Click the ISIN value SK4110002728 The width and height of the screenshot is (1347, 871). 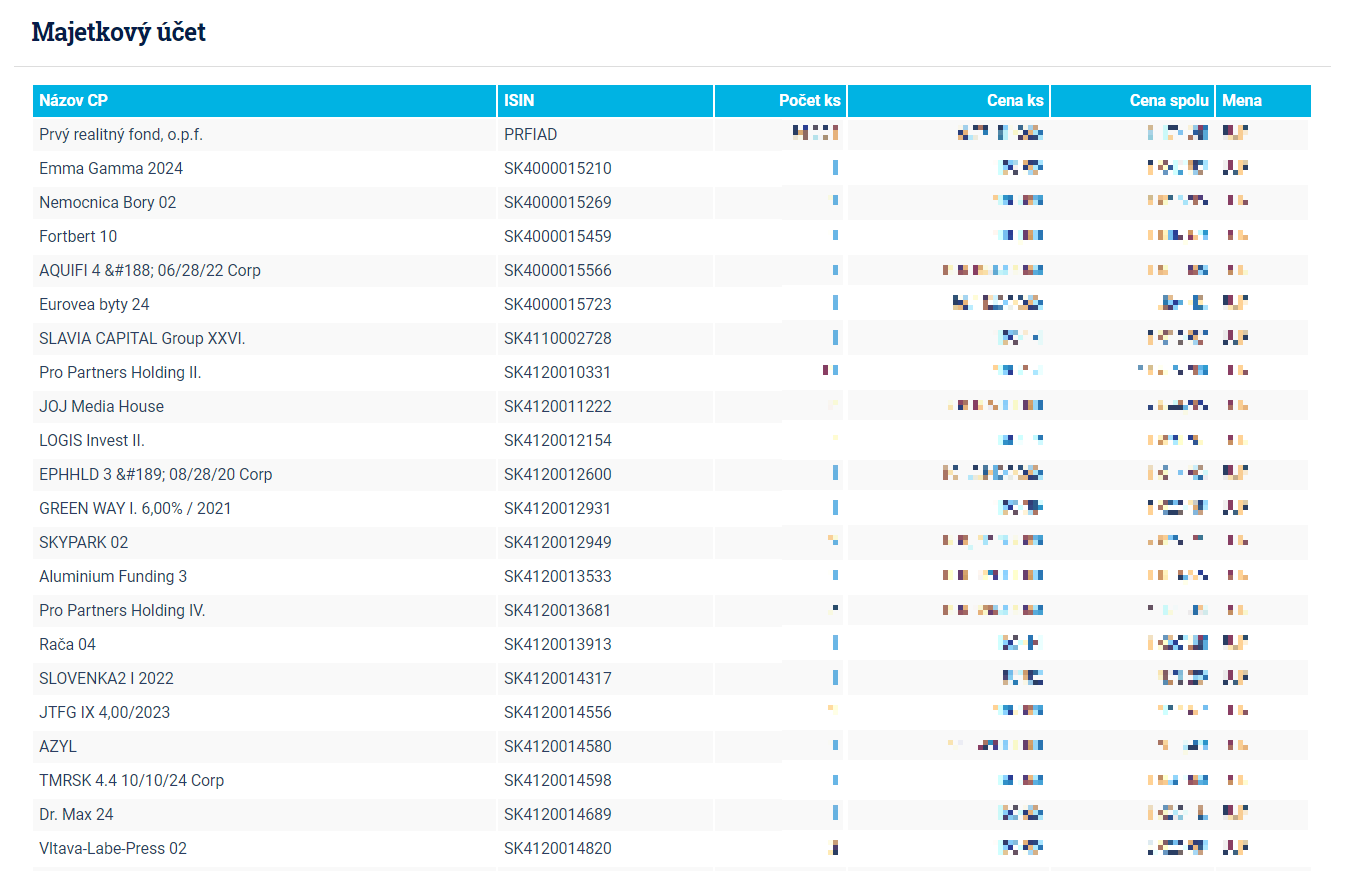(558, 338)
